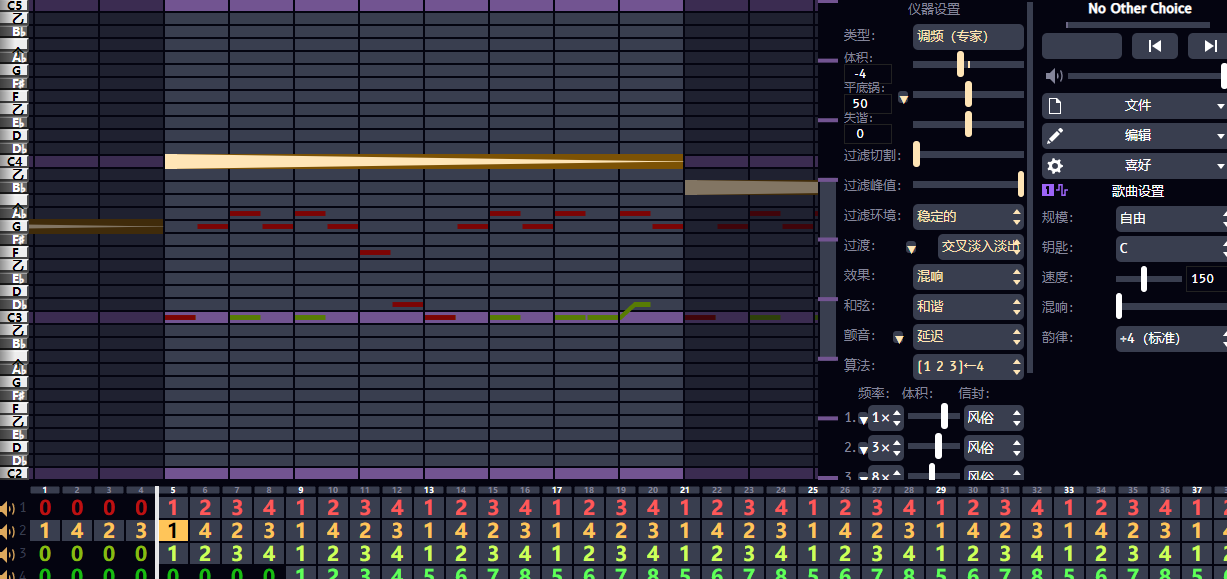Click the bar 9 number in the track header

[301, 490]
